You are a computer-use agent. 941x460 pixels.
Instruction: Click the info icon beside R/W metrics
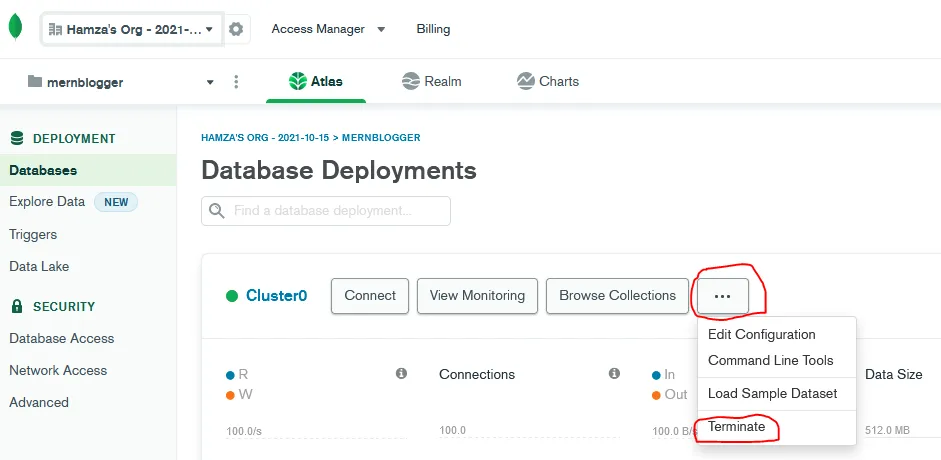click(x=401, y=374)
